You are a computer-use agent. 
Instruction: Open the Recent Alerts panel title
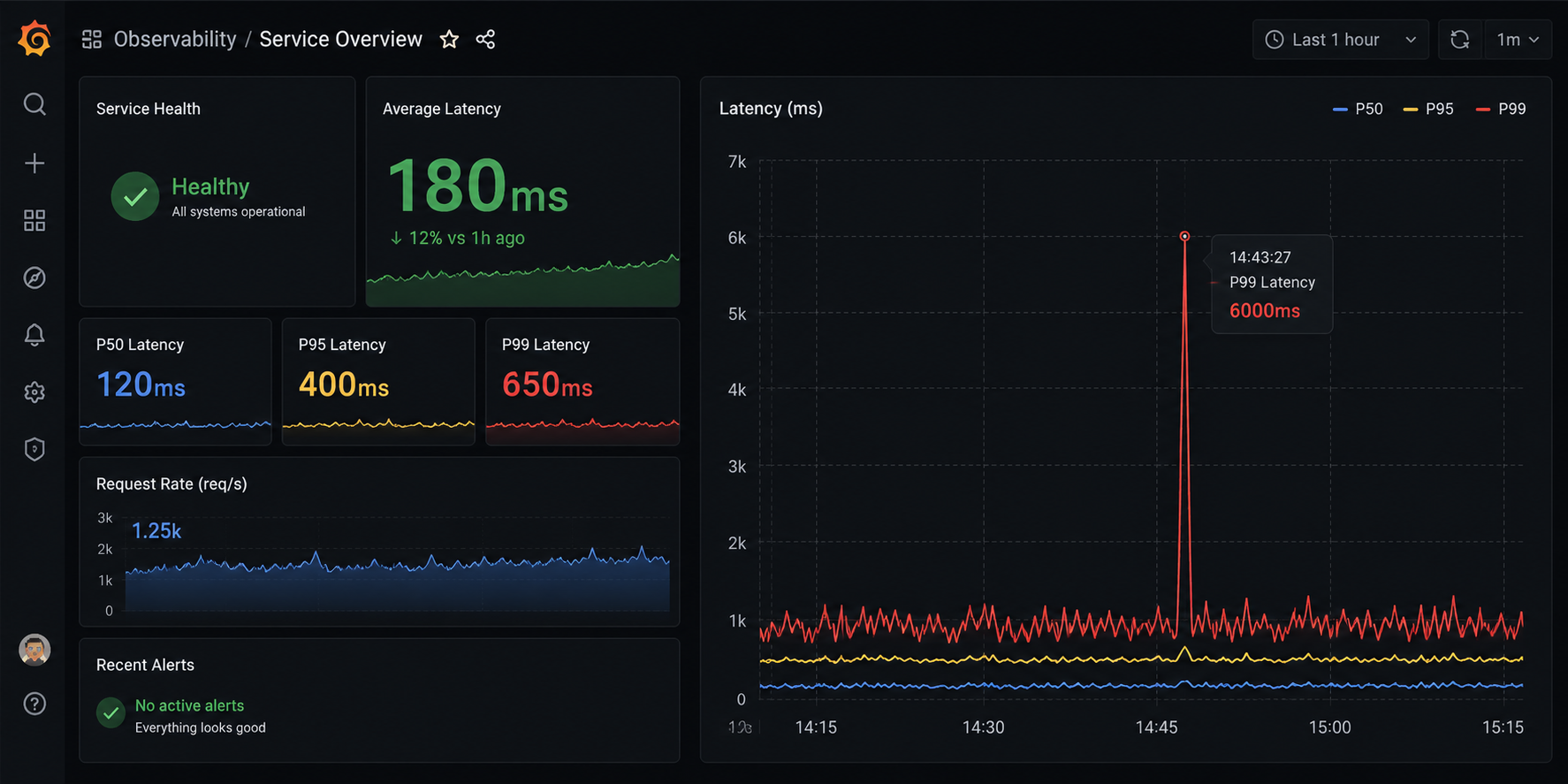click(x=145, y=665)
